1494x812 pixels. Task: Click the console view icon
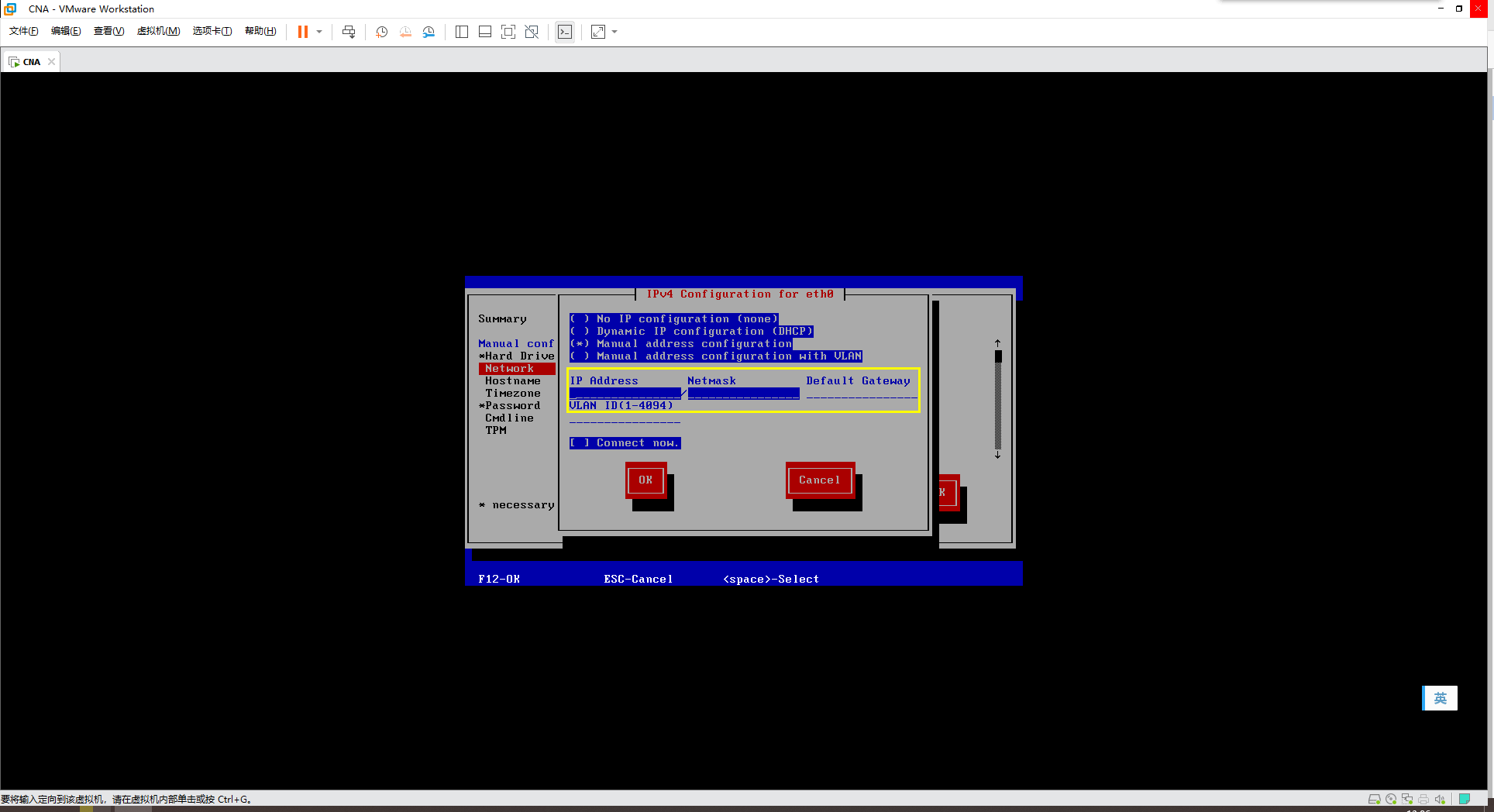(565, 32)
